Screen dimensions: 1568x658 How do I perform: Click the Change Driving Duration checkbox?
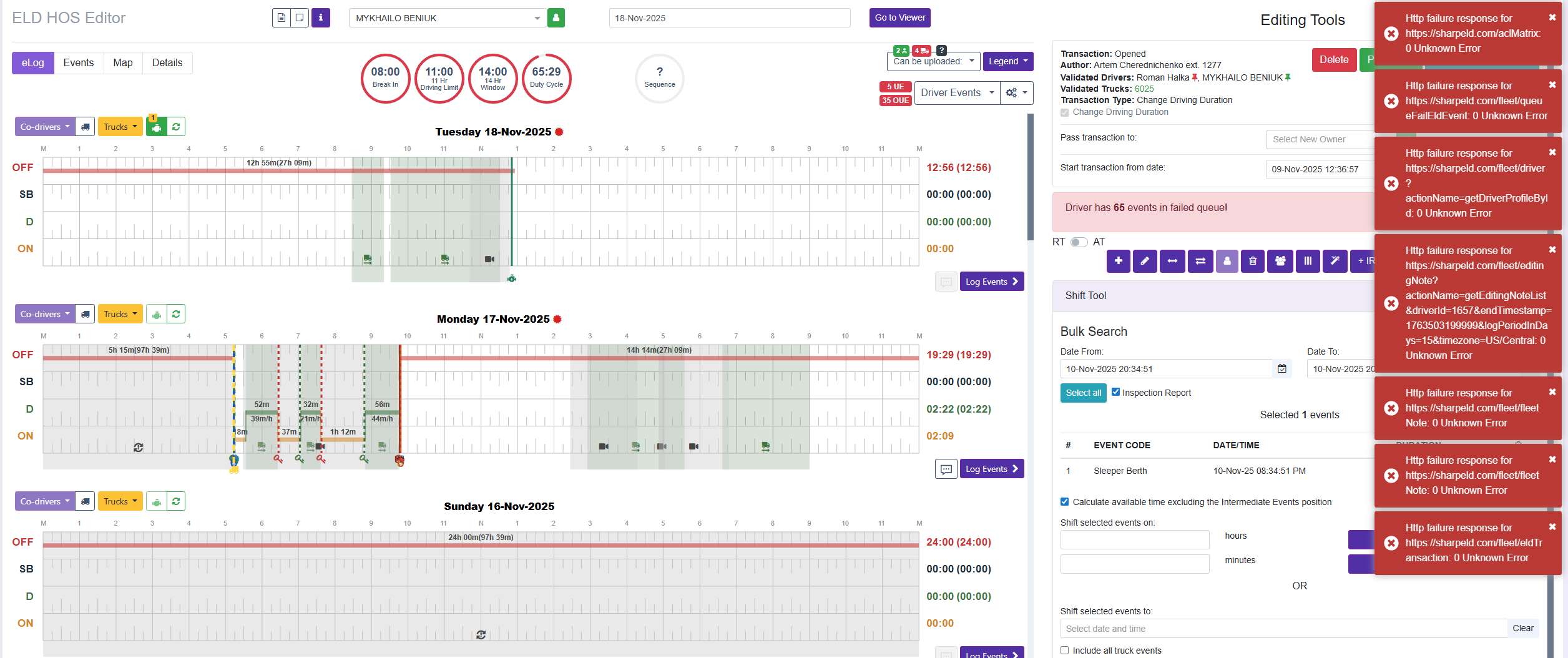[x=1064, y=112]
